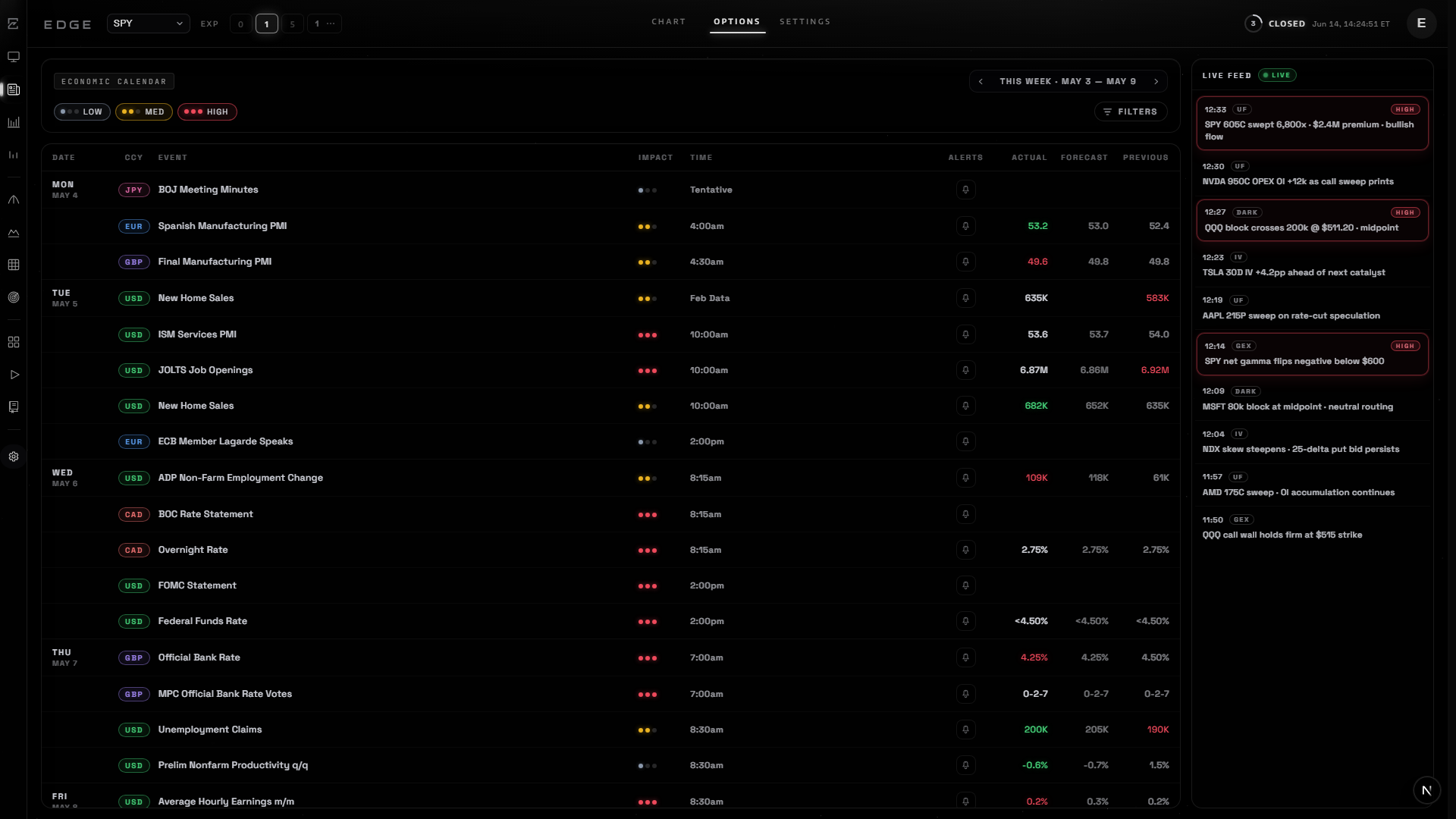This screenshot has height=819, width=1456.
Task: Open the user avatar E menu
Action: [x=1421, y=24]
